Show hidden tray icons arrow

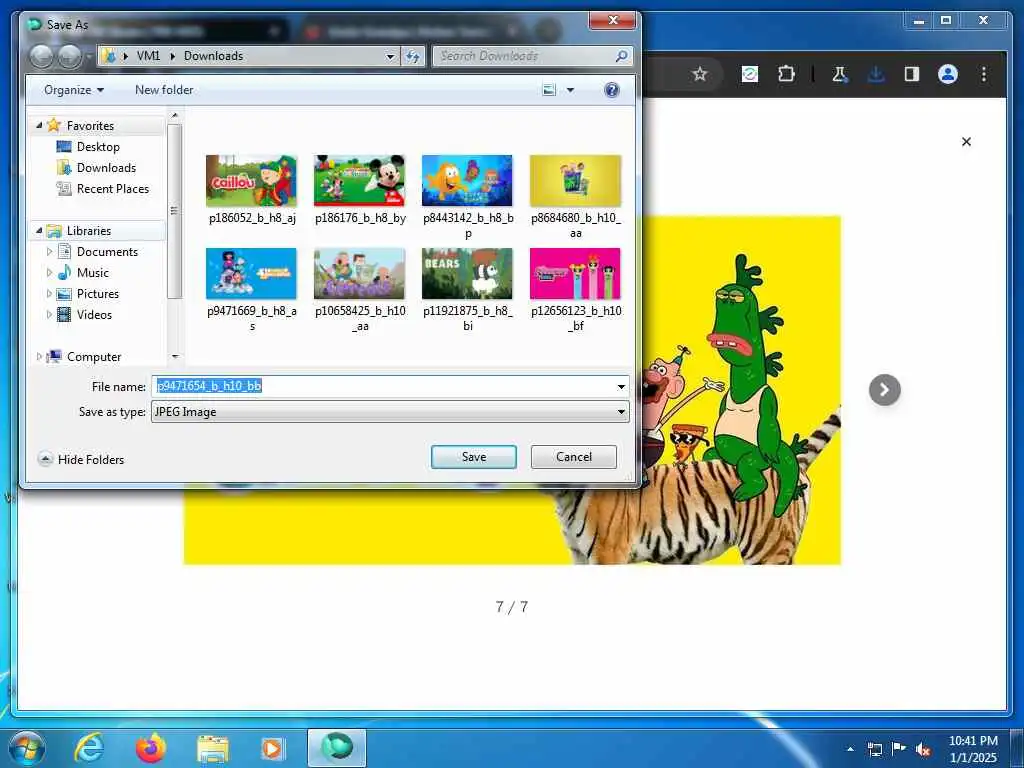[x=850, y=749]
